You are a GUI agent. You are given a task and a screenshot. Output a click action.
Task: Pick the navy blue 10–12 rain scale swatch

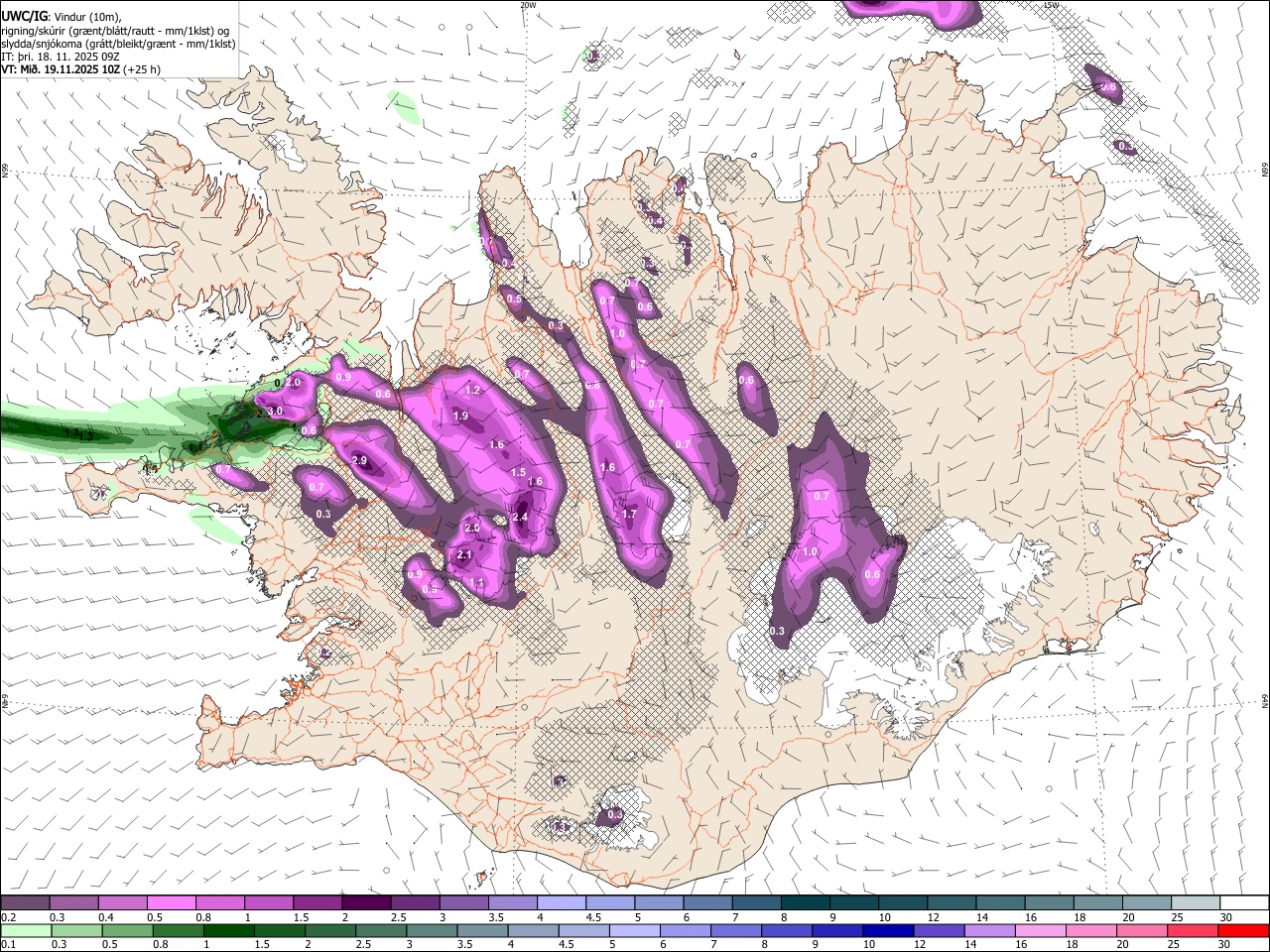click(888, 931)
